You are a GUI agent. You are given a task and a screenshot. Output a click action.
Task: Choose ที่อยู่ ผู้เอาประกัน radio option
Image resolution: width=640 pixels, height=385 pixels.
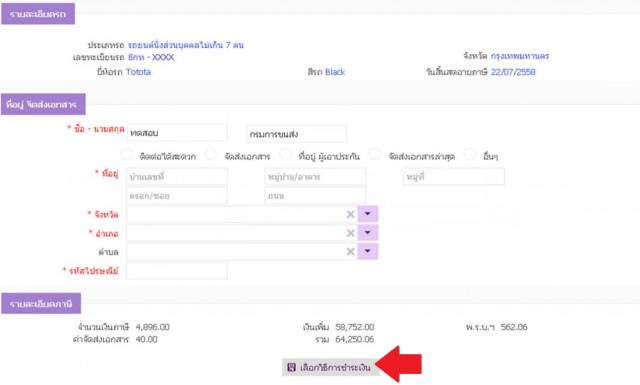click(285, 155)
